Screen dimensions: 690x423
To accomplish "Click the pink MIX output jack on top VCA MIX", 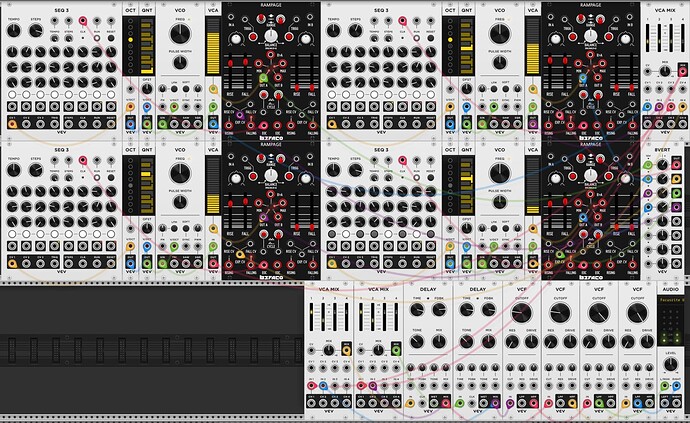I will (x=682, y=70).
